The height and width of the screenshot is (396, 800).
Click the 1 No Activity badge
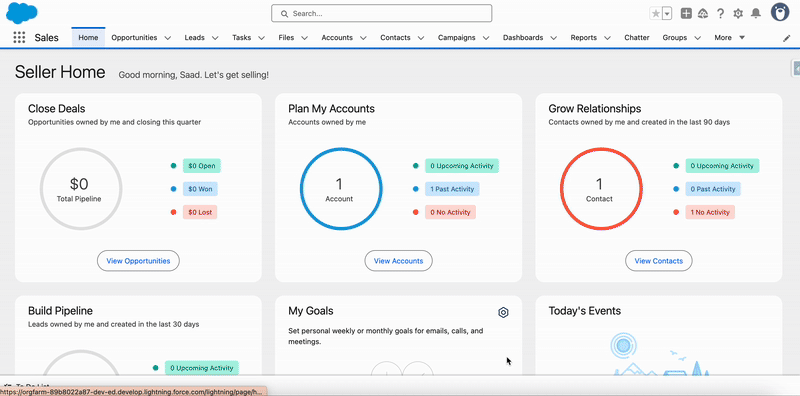(710, 212)
